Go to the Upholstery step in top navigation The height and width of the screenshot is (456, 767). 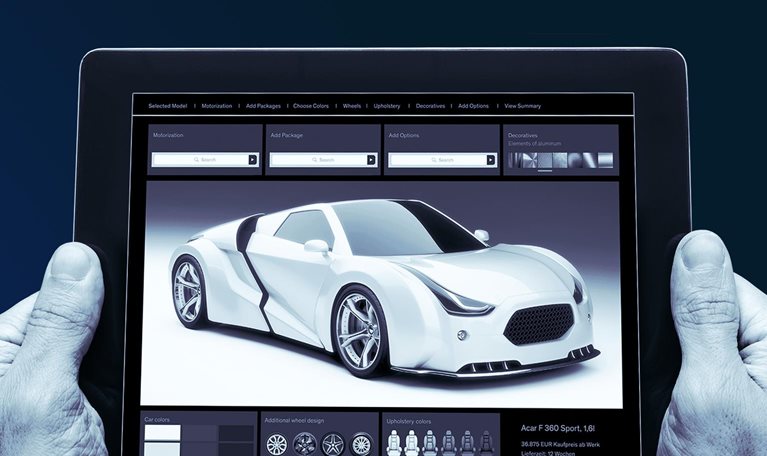click(x=387, y=106)
